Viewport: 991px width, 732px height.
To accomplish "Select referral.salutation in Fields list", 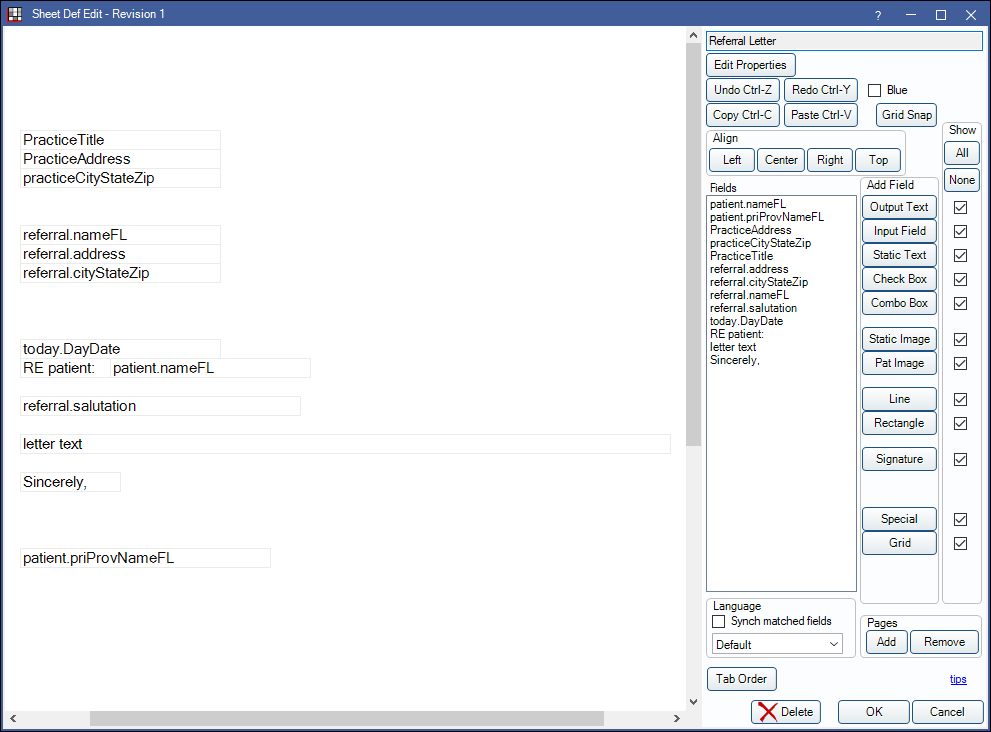I will click(x=753, y=308).
